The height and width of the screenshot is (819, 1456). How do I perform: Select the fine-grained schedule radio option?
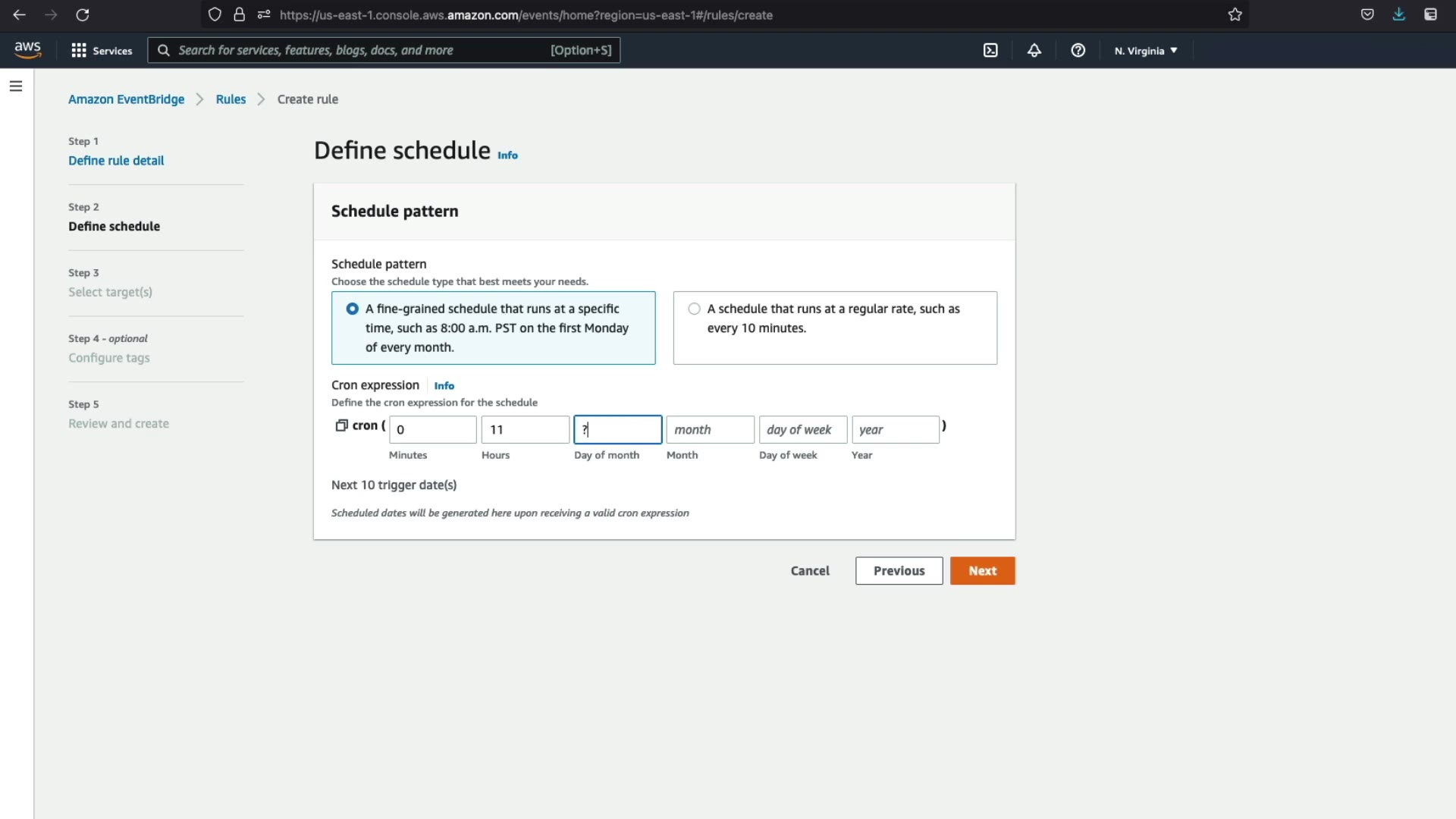coord(353,309)
